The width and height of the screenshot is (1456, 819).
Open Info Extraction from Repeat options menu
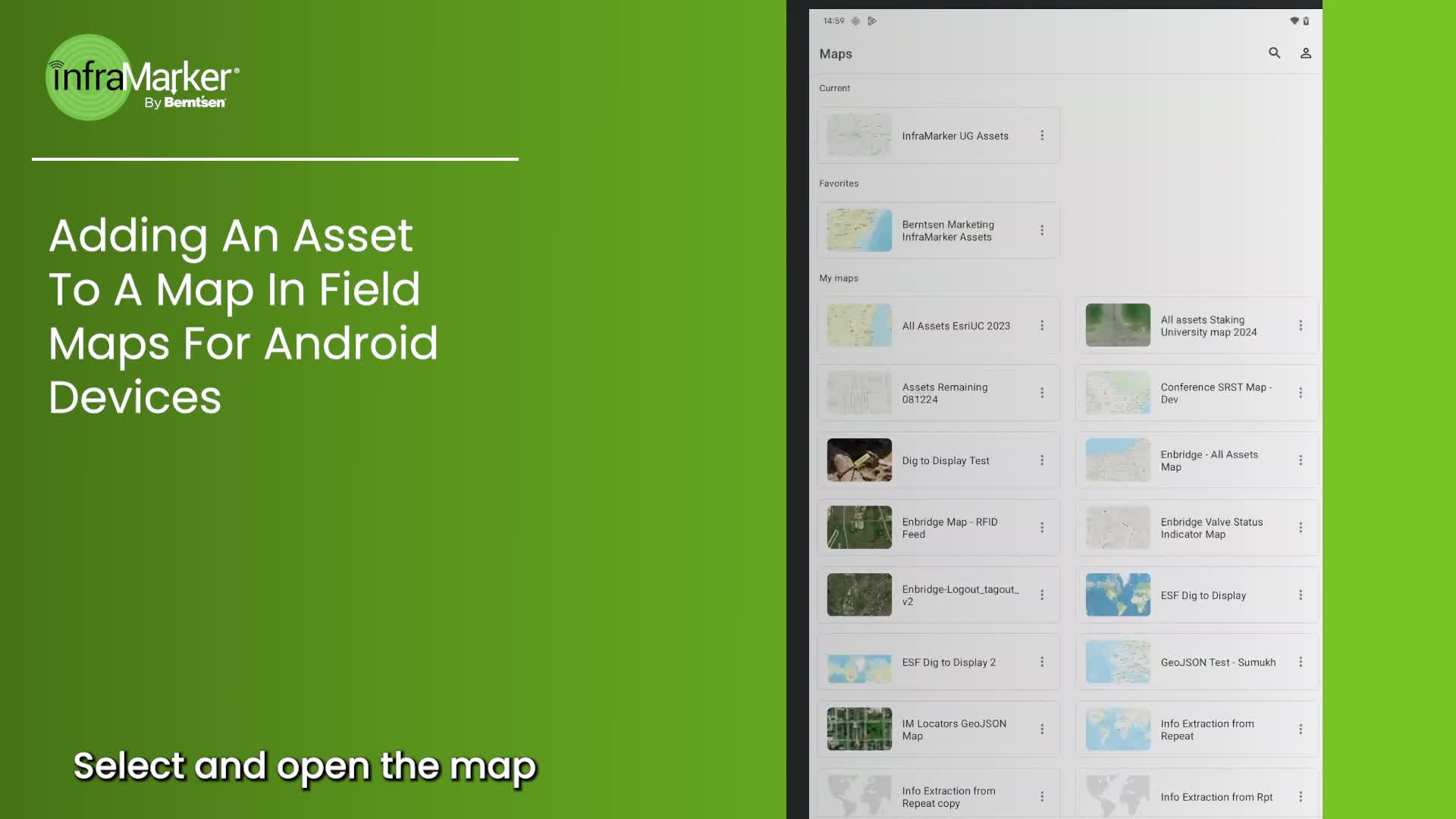pyautogui.click(x=1301, y=730)
